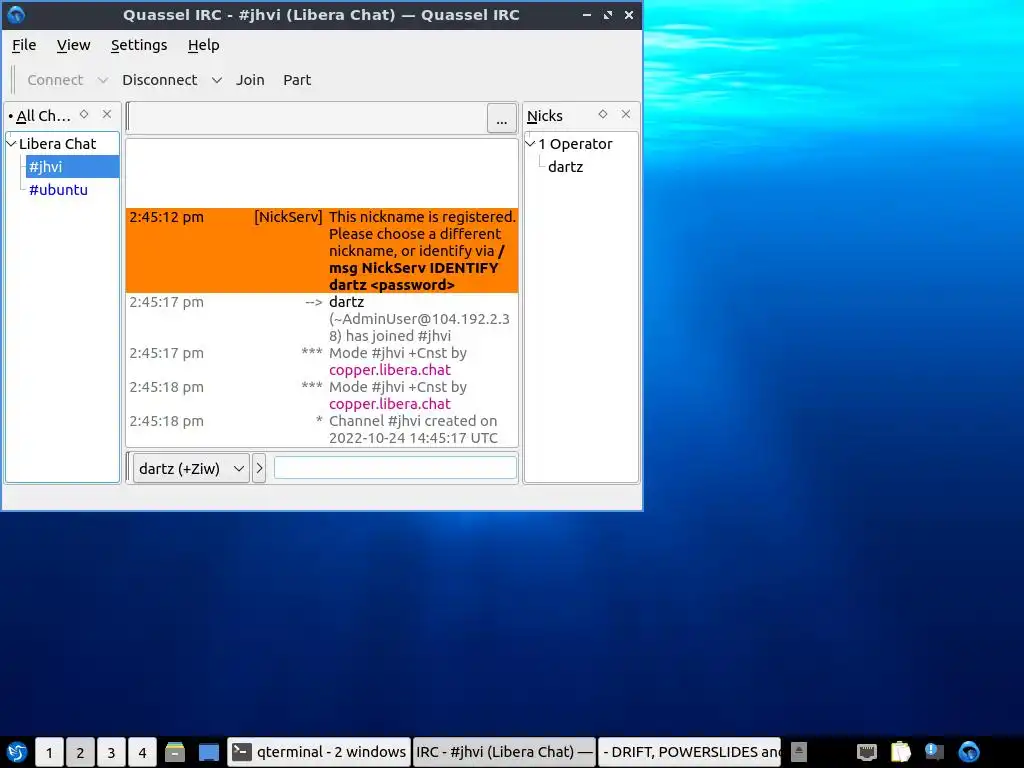This screenshot has width=1024, height=768.
Task: Open the Settings menu
Action: click(139, 45)
